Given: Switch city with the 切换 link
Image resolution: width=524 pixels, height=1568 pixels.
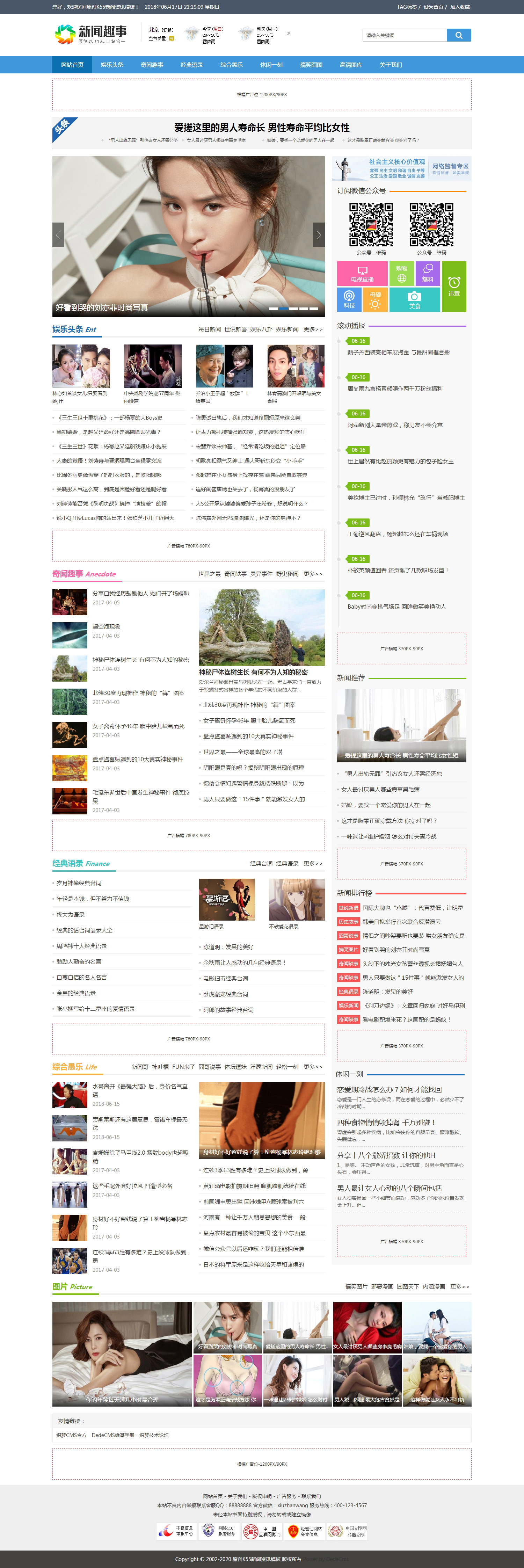Looking at the screenshot, I should coord(167,30).
